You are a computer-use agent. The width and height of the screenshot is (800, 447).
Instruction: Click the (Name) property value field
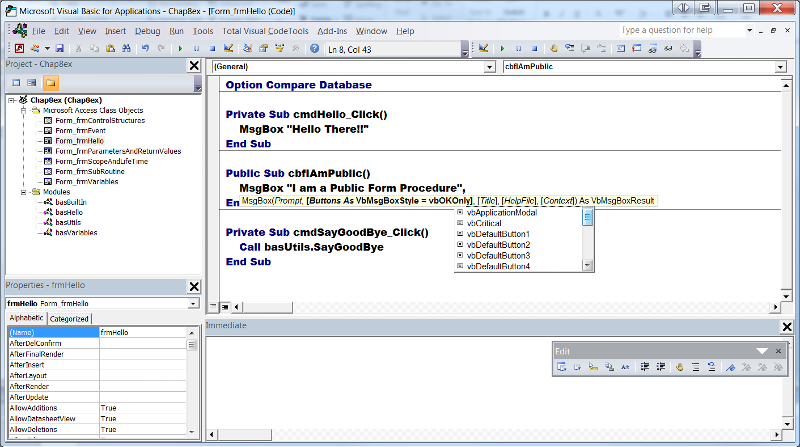(x=143, y=333)
